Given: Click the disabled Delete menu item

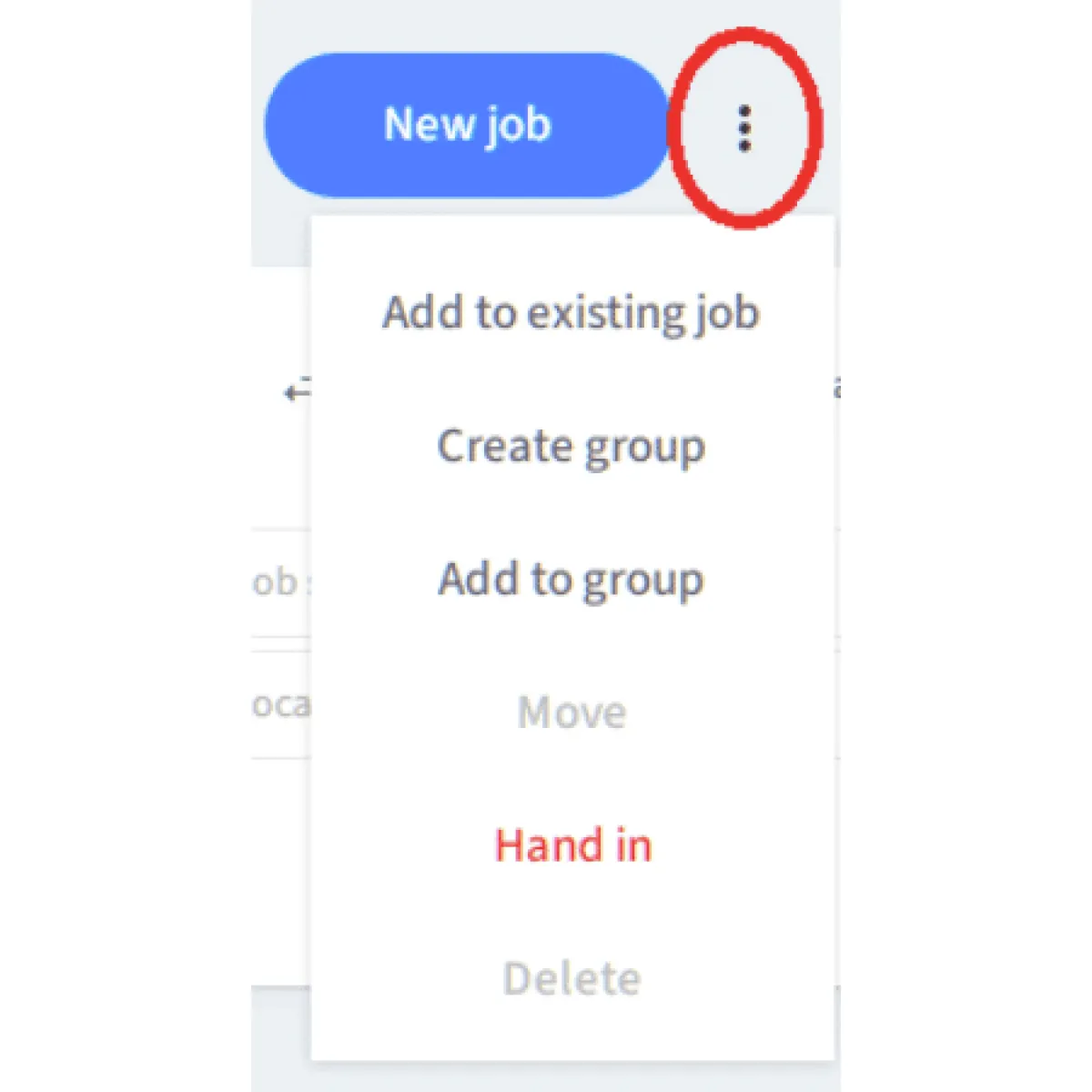Looking at the screenshot, I should tap(571, 978).
